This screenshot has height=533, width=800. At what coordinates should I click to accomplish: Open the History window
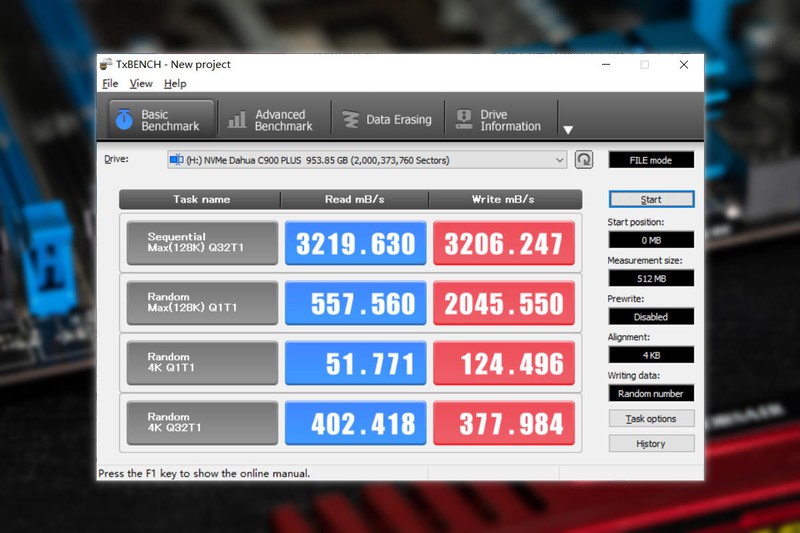[651, 444]
